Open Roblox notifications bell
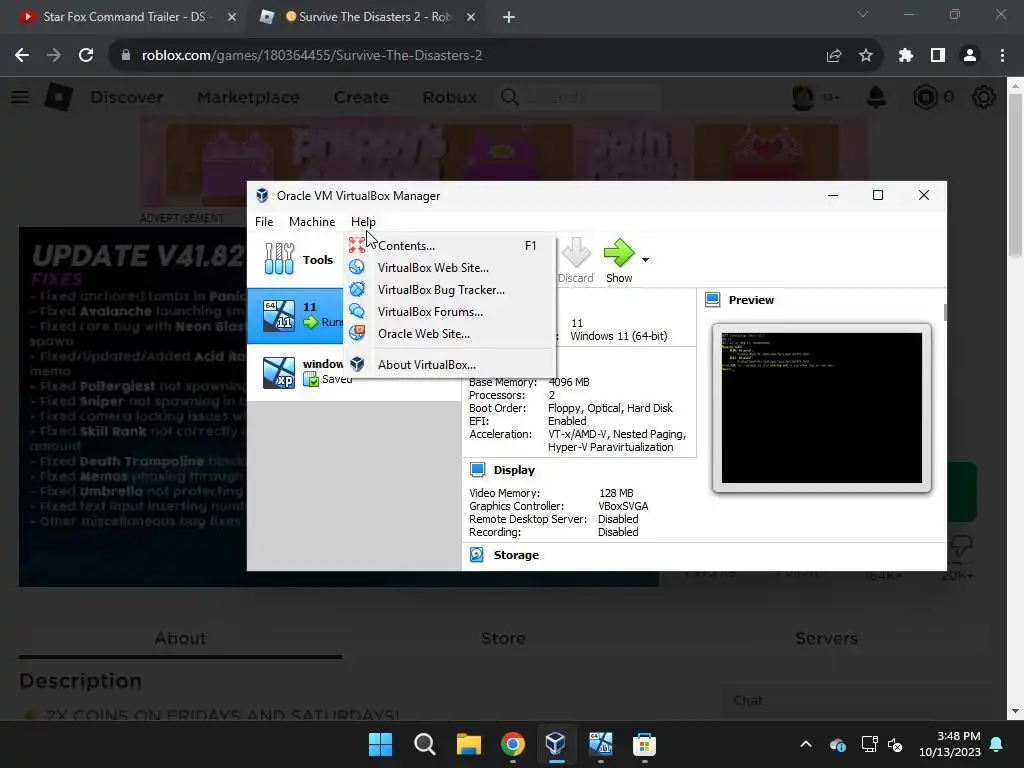The width and height of the screenshot is (1024, 768). point(876,97)
